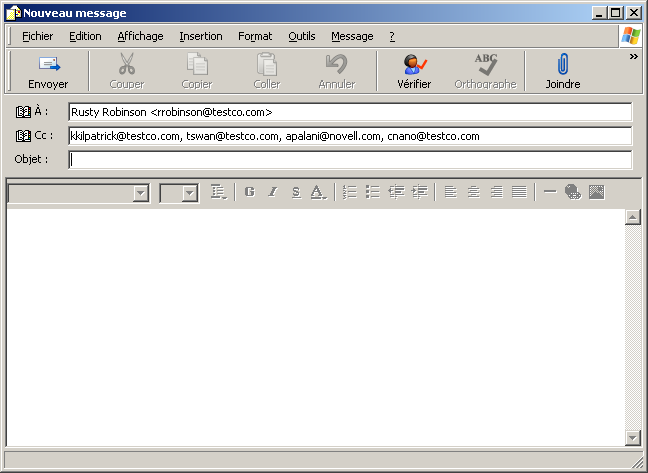Click the Annuler undo icon
This screenshot has height=473, width=648.
click(337, 64)
